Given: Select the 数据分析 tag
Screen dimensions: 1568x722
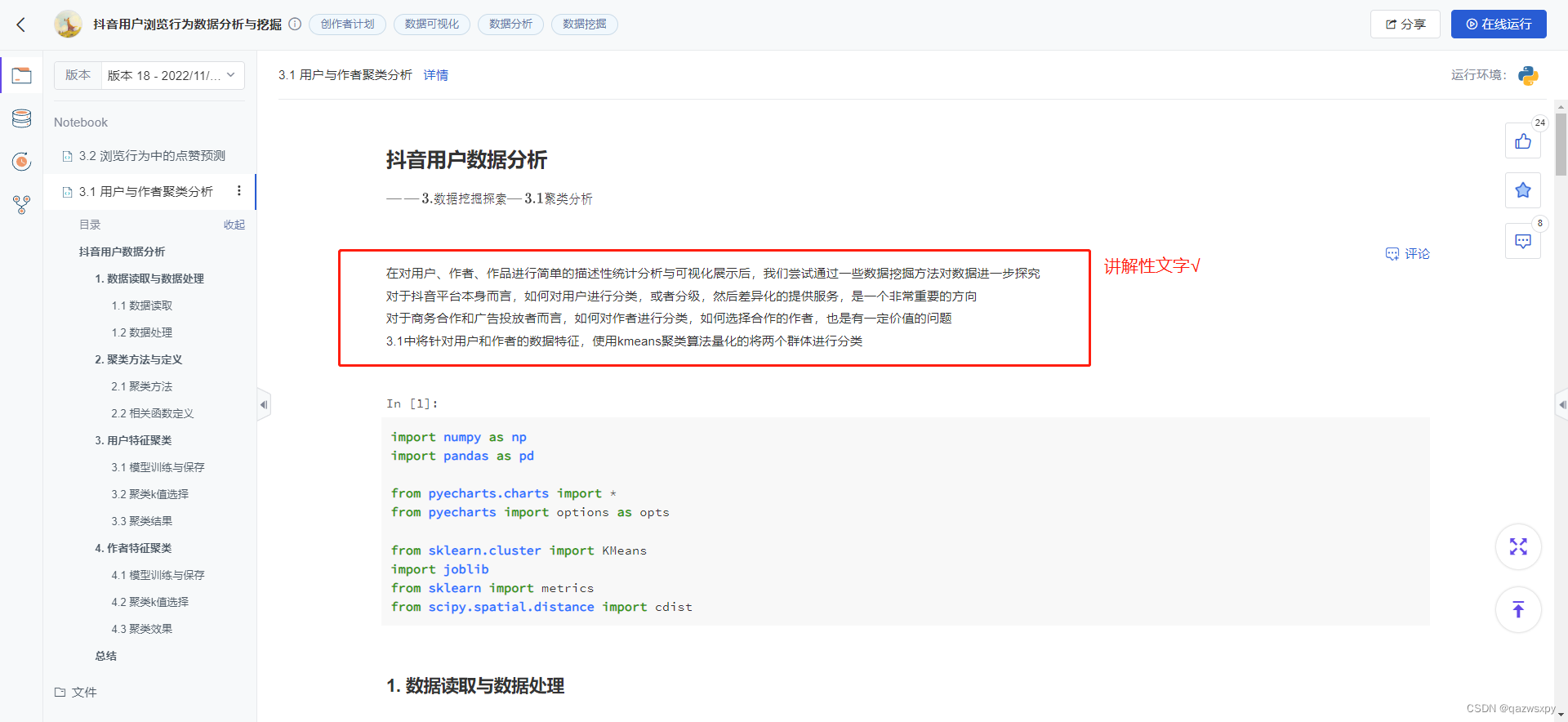Looking at the screenshot, I should pyautogui.click(x=510, y=25).
